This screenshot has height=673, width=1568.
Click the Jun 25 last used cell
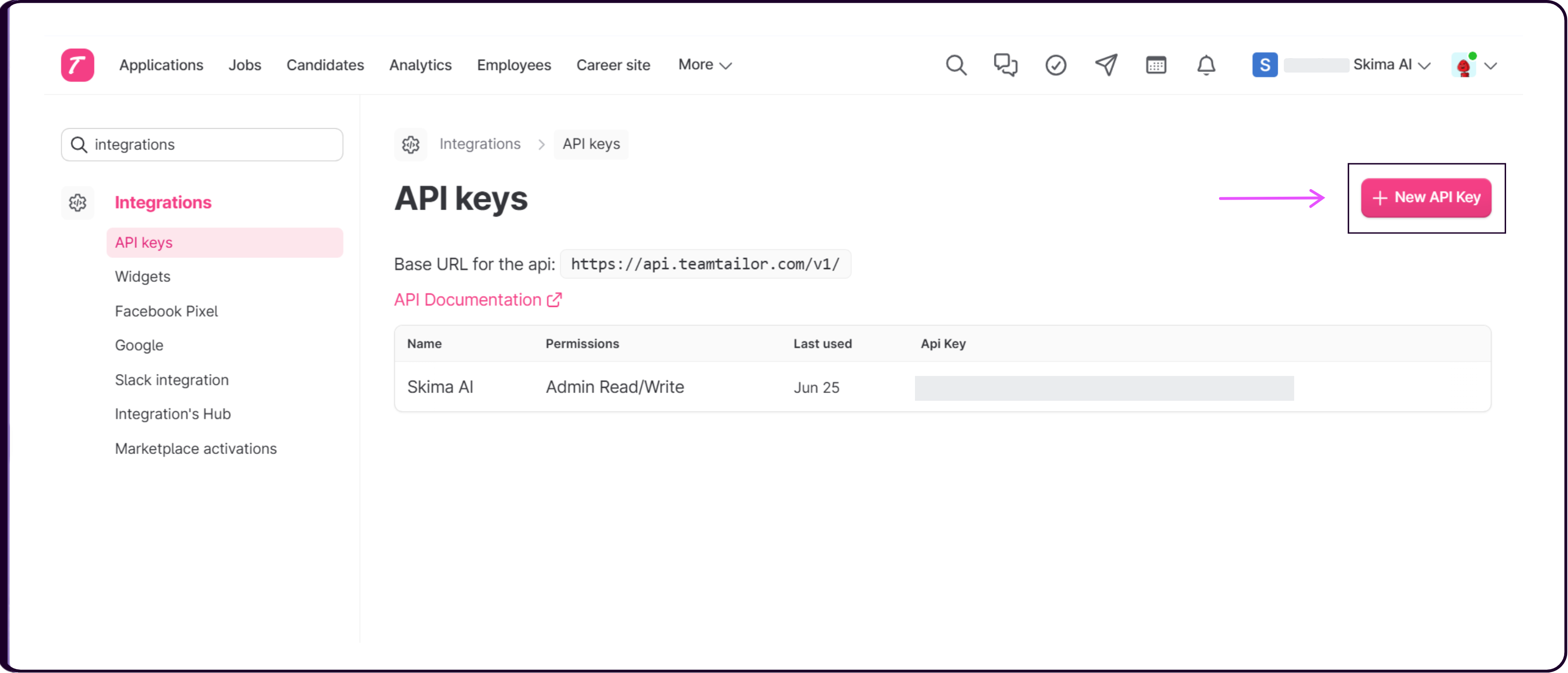coord(816,387)
